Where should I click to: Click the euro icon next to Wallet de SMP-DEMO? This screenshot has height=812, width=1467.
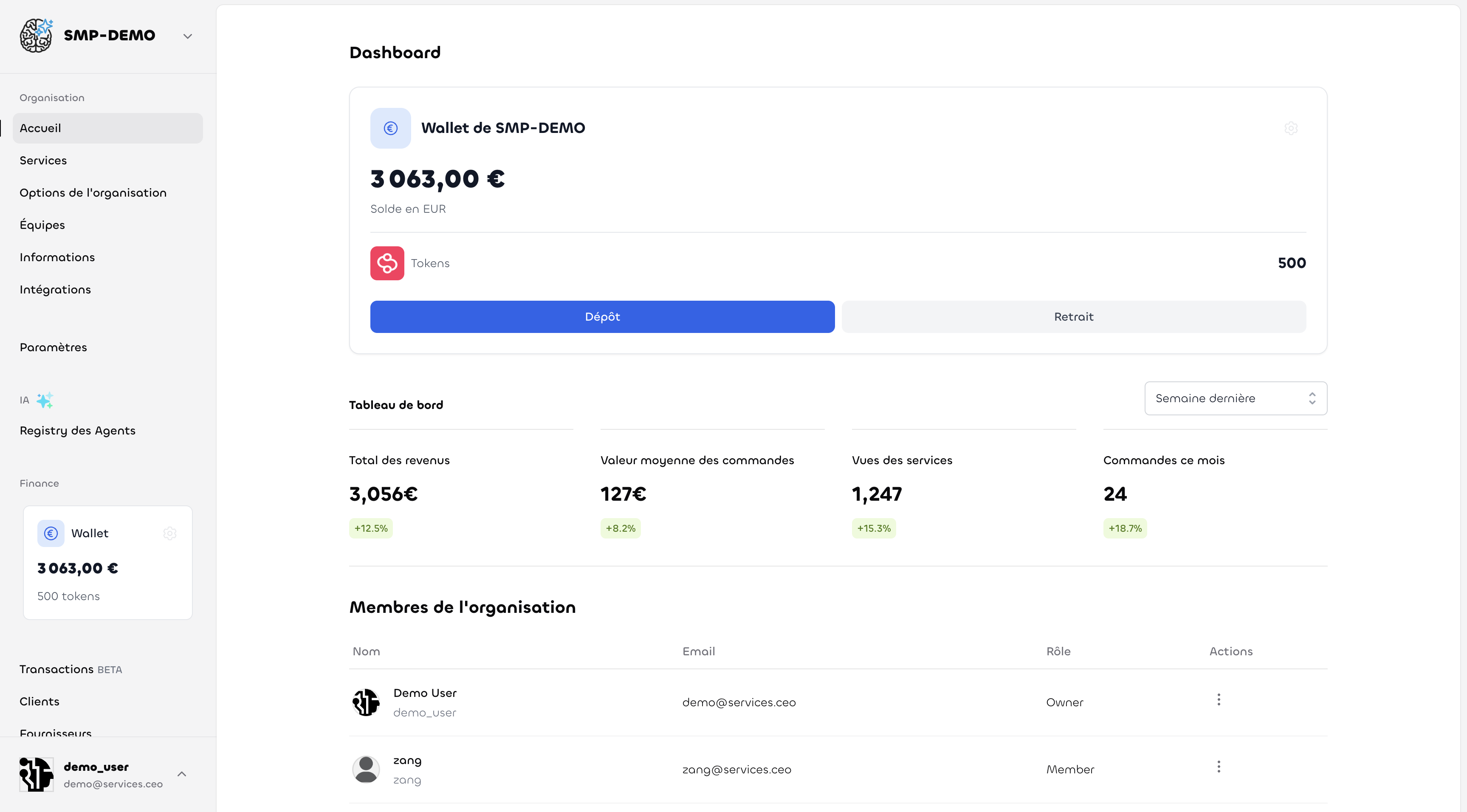coord(390,127)
